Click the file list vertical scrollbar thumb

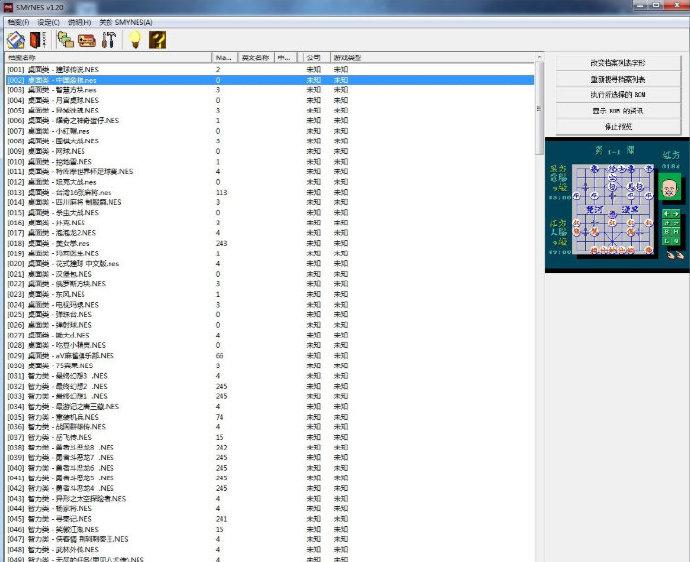[539, 109]
